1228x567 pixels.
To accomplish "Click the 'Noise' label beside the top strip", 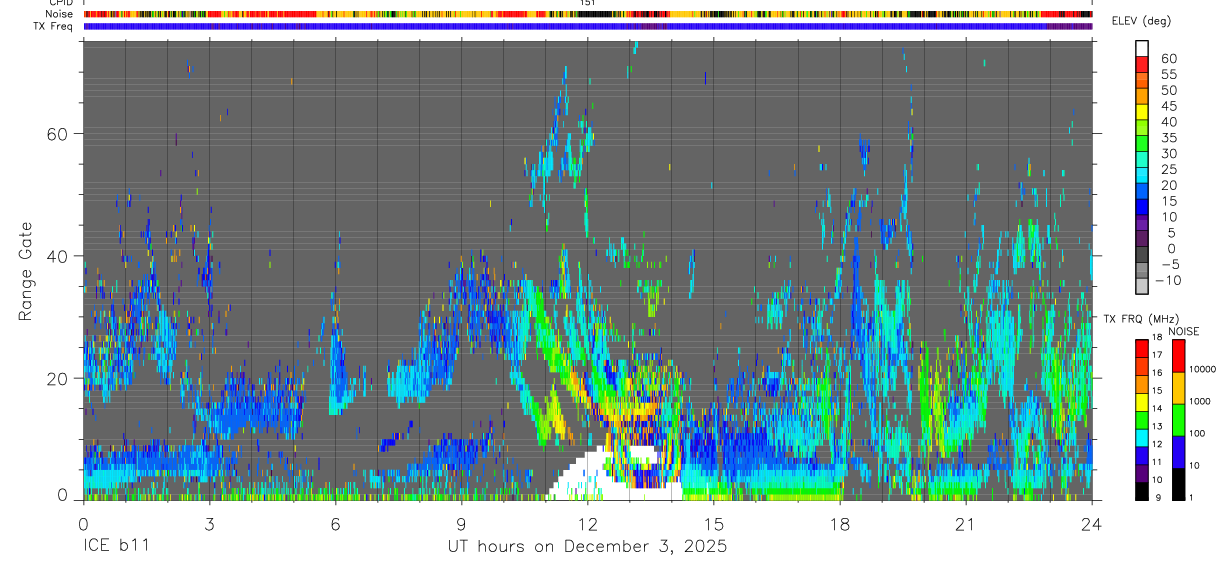I will [x=60, y=15].
